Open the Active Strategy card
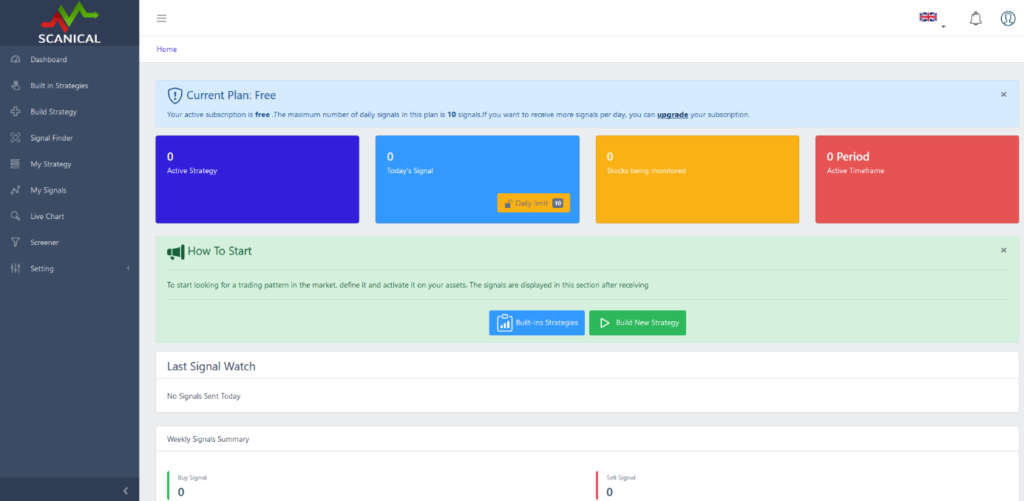The height and width of the screenshot is (501, 1024). [x=257, y=180]
